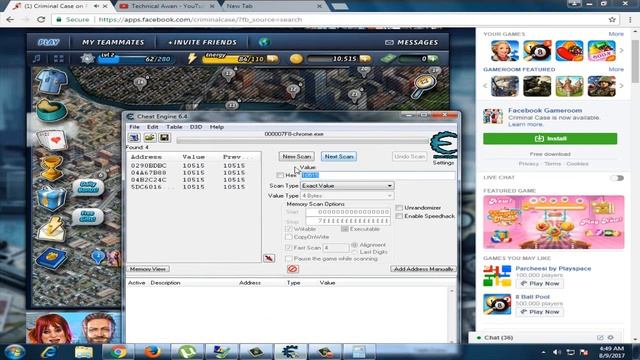
Task: Open Firefox from the taskbar
Action: pyautogui.click(x=152, y=351)
